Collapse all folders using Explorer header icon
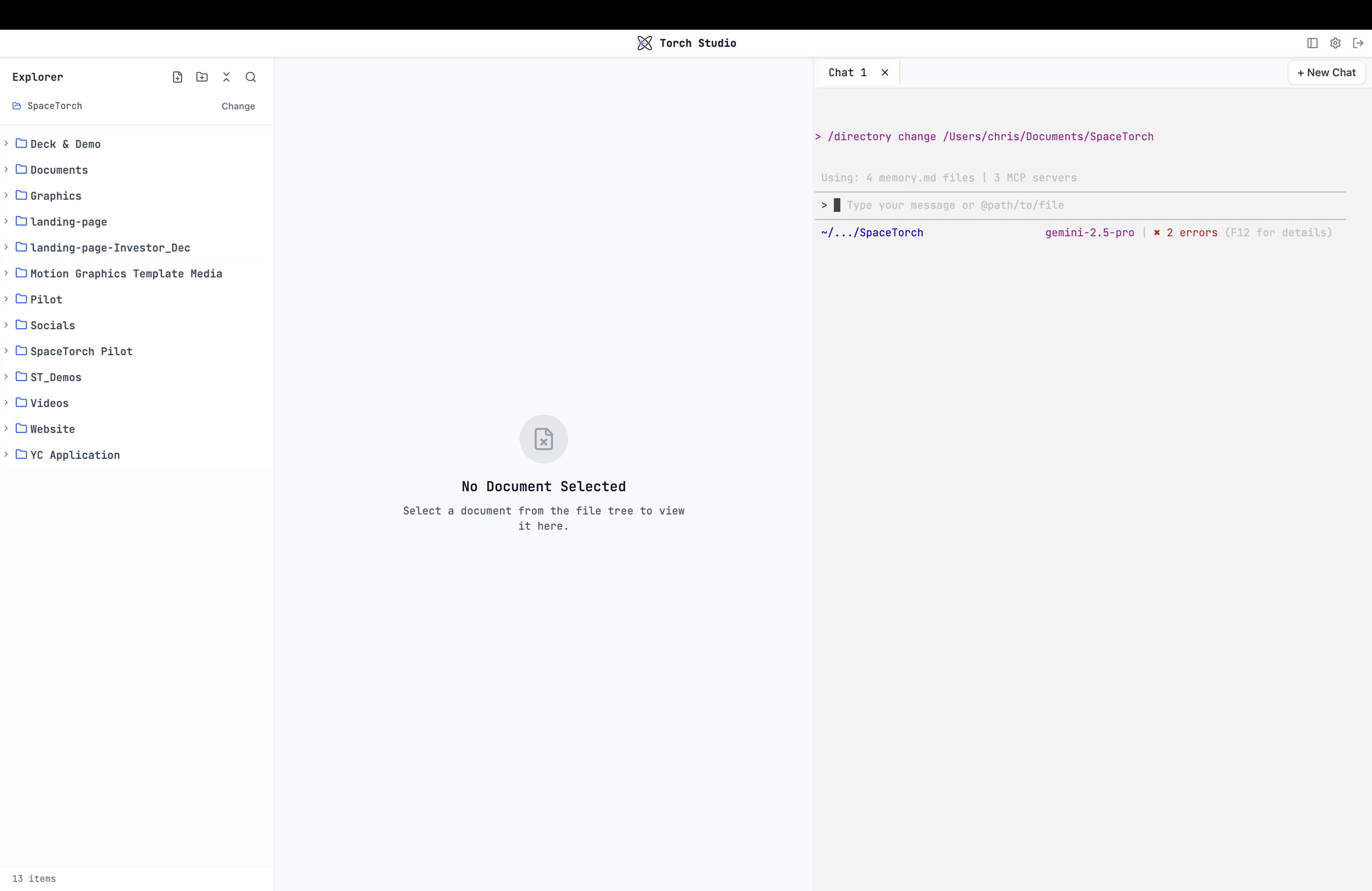 (x=226, y=77)
